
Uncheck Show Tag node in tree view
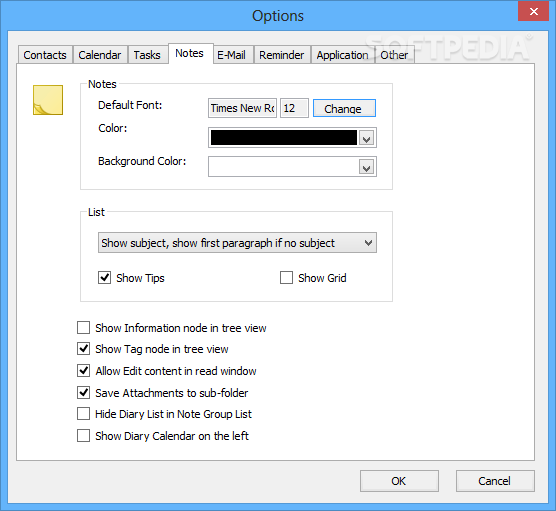pyautogui.click(x=83, y=349)
